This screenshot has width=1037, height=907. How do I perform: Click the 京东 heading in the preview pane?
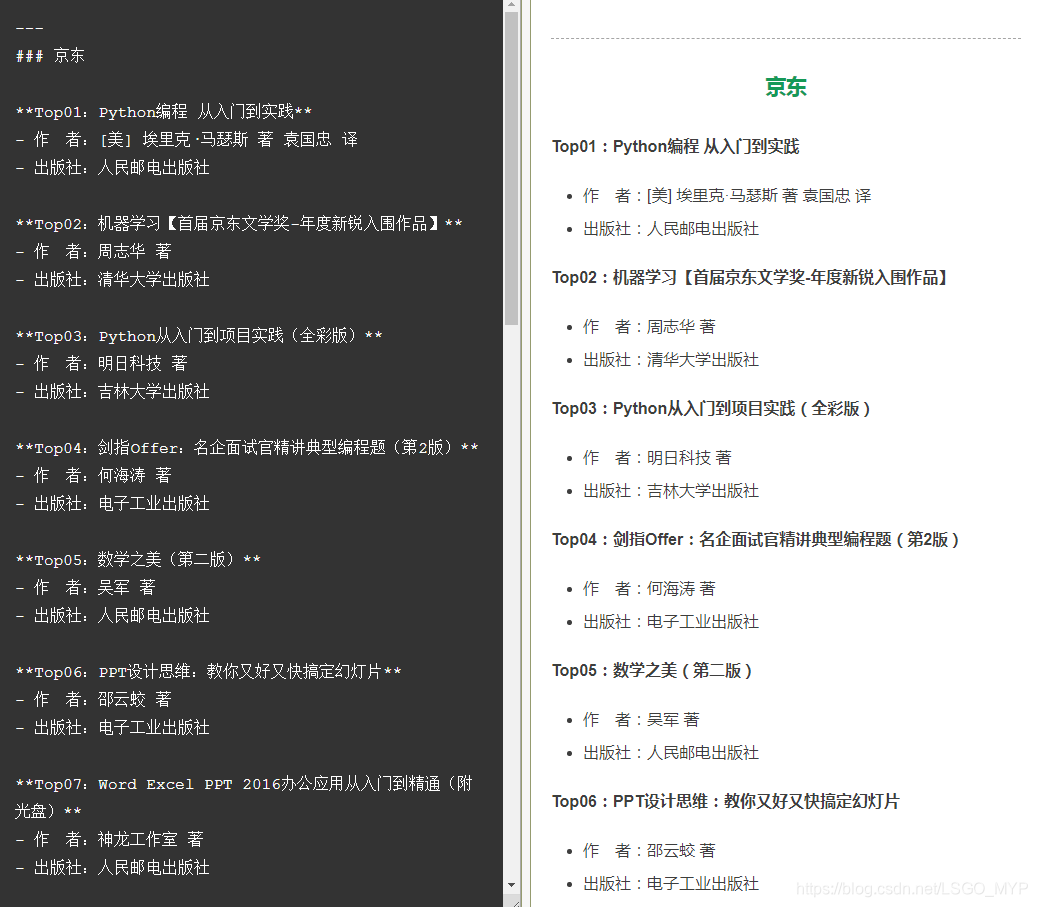pos(785,88)
